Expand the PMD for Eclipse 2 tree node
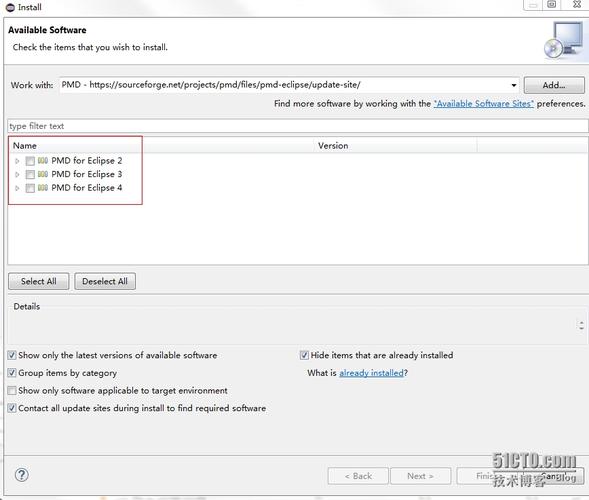The width and height of the screenshot is (589, 500). (x=17, y=161)
